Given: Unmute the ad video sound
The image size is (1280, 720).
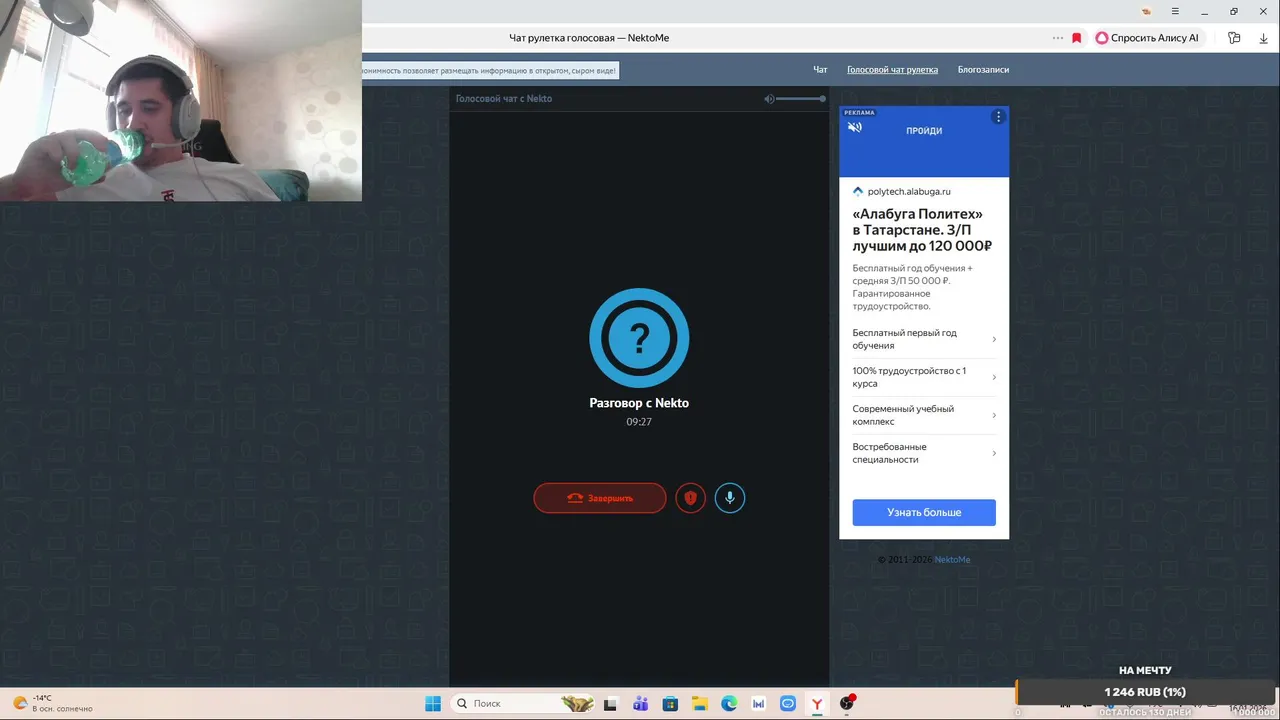Looking at the screenshot, I should tap(854, 127).
